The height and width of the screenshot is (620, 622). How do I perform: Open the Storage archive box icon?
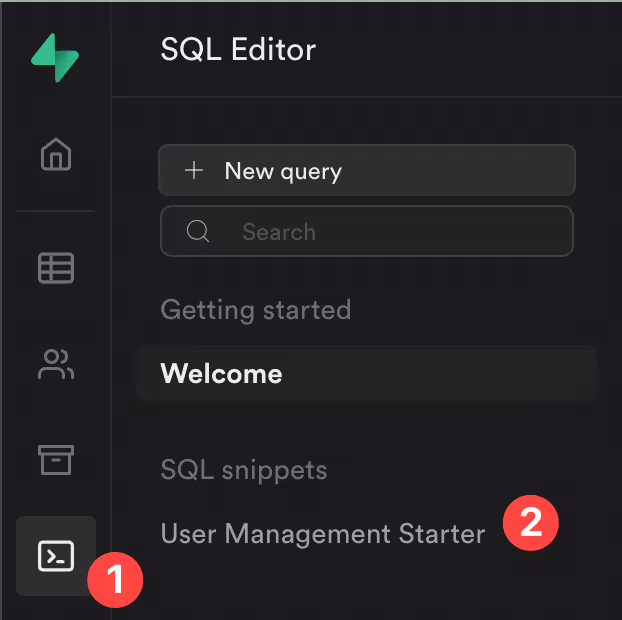pyautogui.click(x=56, y=460)
